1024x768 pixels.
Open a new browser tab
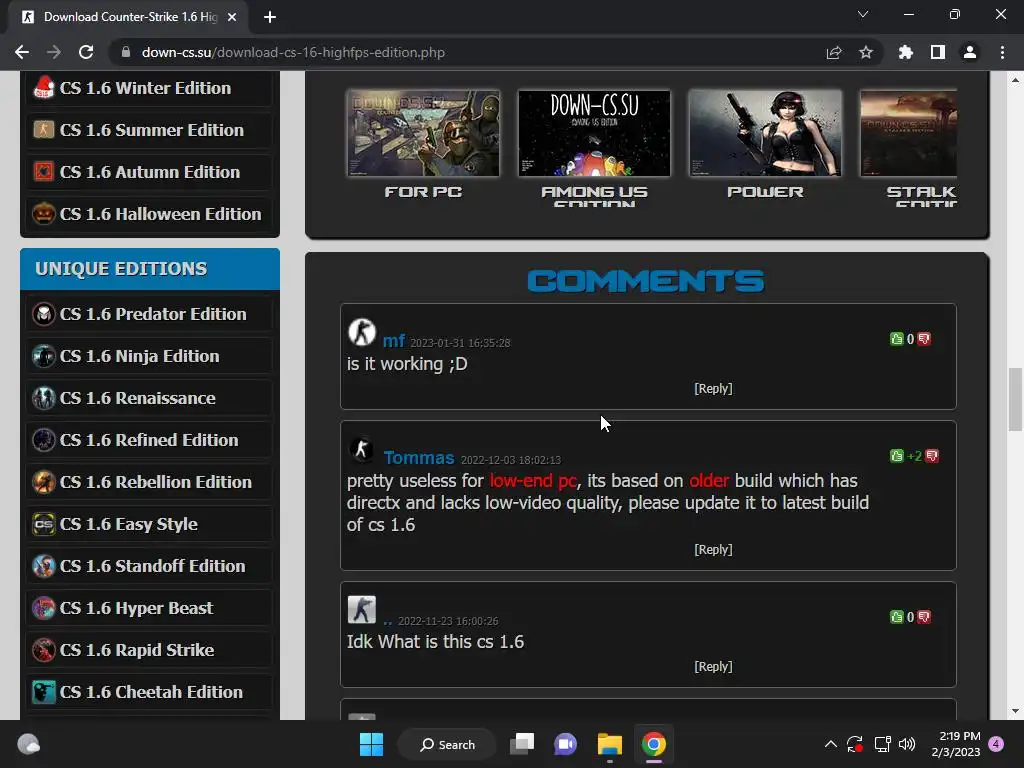coord(270,17)
